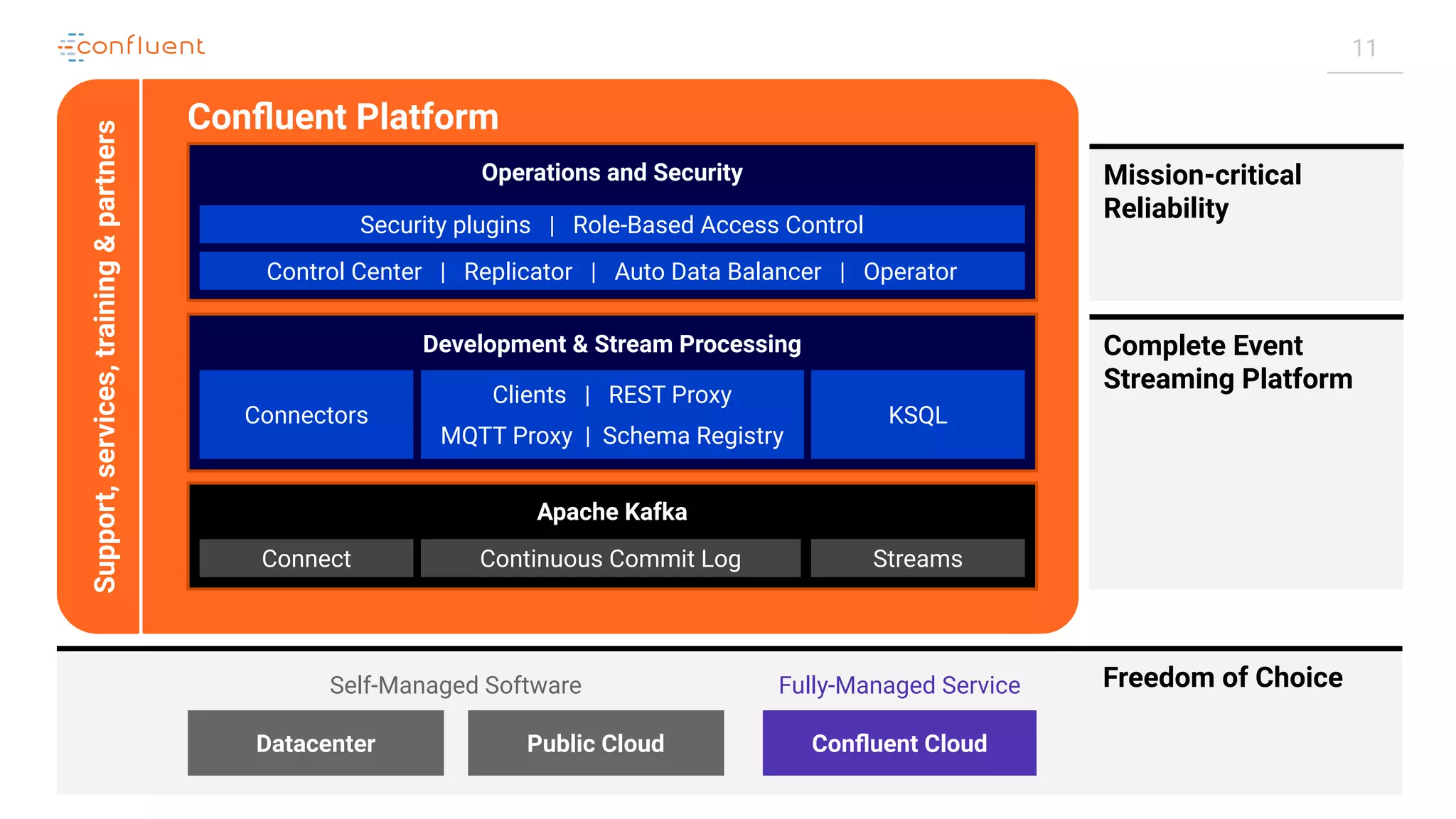Click the Operations and Security heading
The width and height of the screenshot is (1456, 819).
(611, 172)
